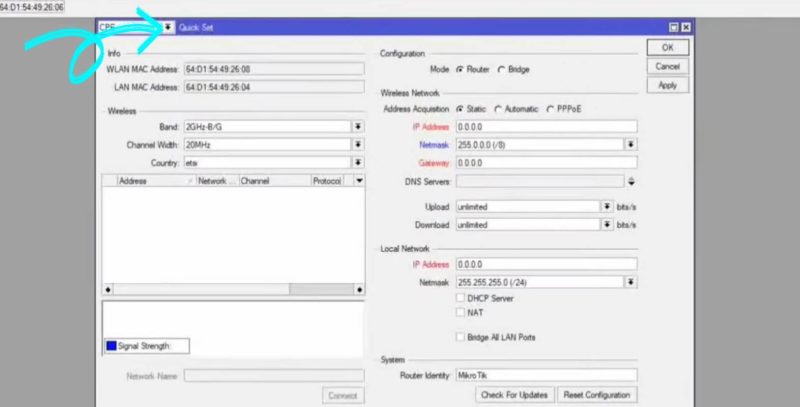Open the Local Network Netmask dropdown
The height and width of the screenshot is (407, 800).
[x=630, y=283]
